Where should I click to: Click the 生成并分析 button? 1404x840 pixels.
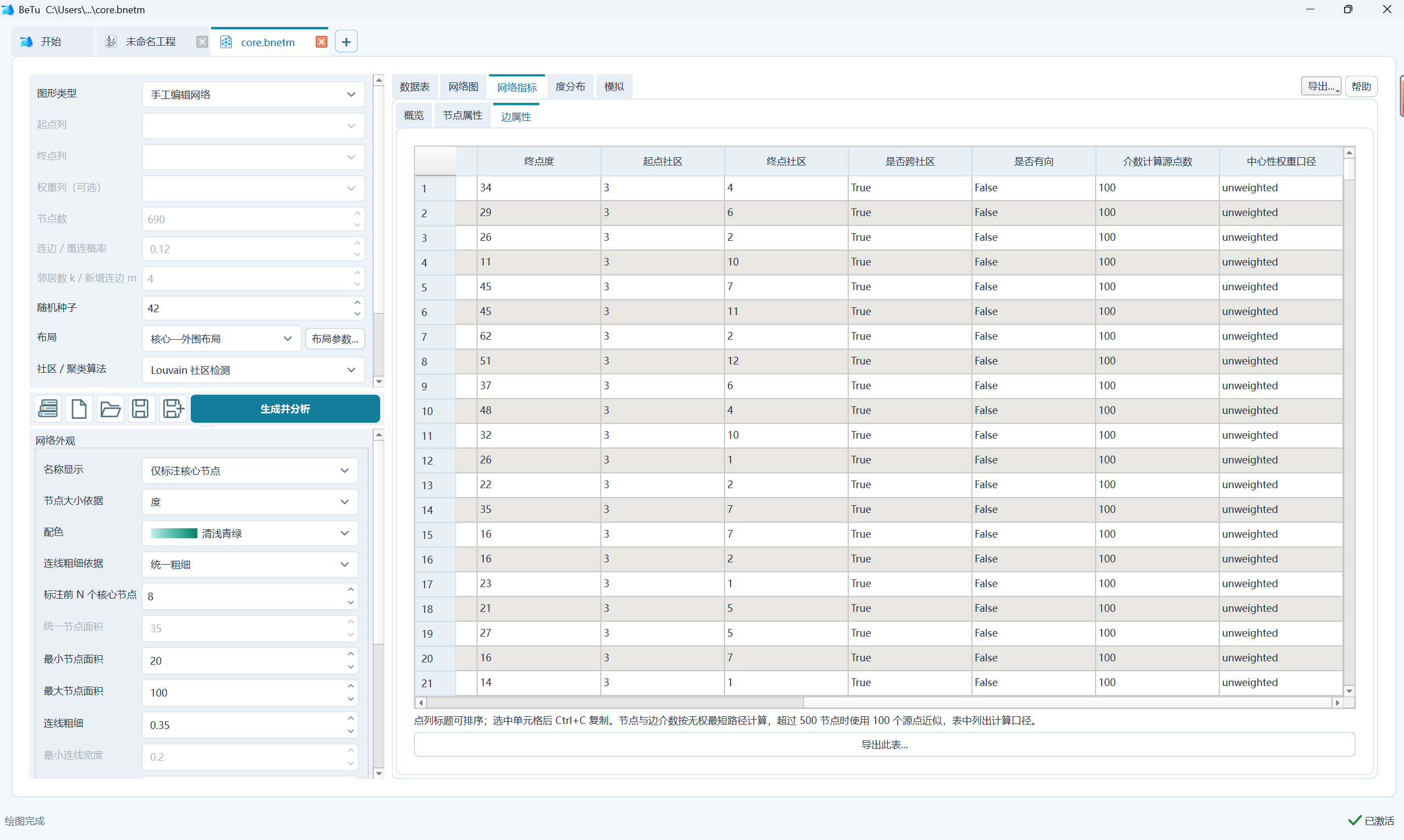coord(285,408)
